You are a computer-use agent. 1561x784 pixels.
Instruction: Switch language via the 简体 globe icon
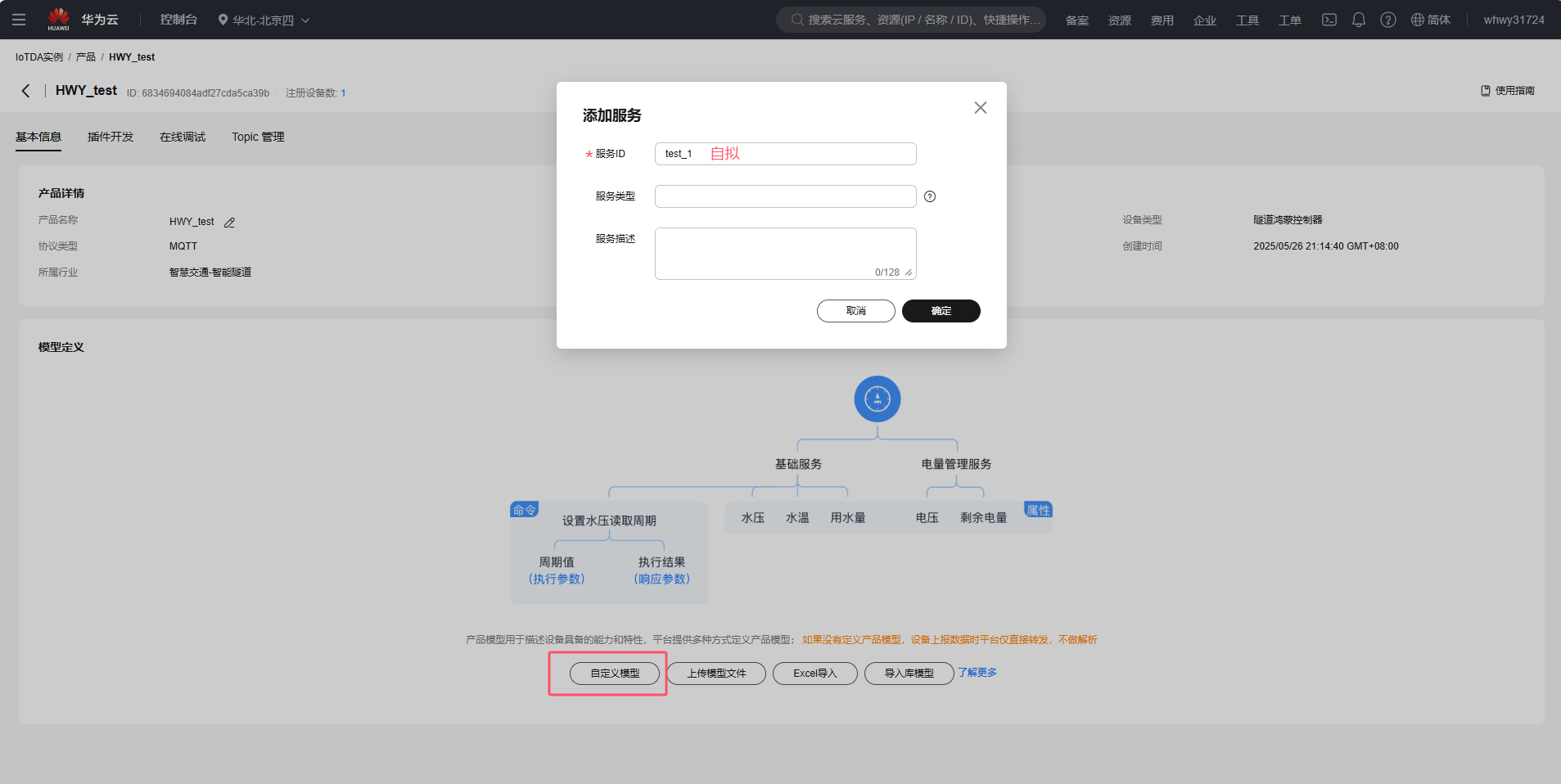click(x=1431, y=20)
